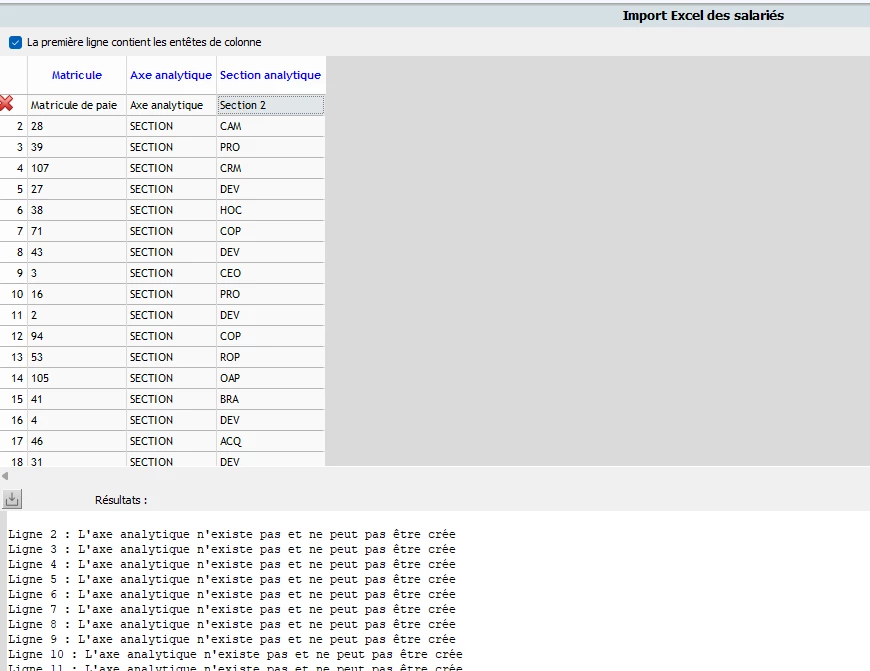Select matricule 38 cell
This screenshot has width=870, height=671.
click(x=77, y=210)
